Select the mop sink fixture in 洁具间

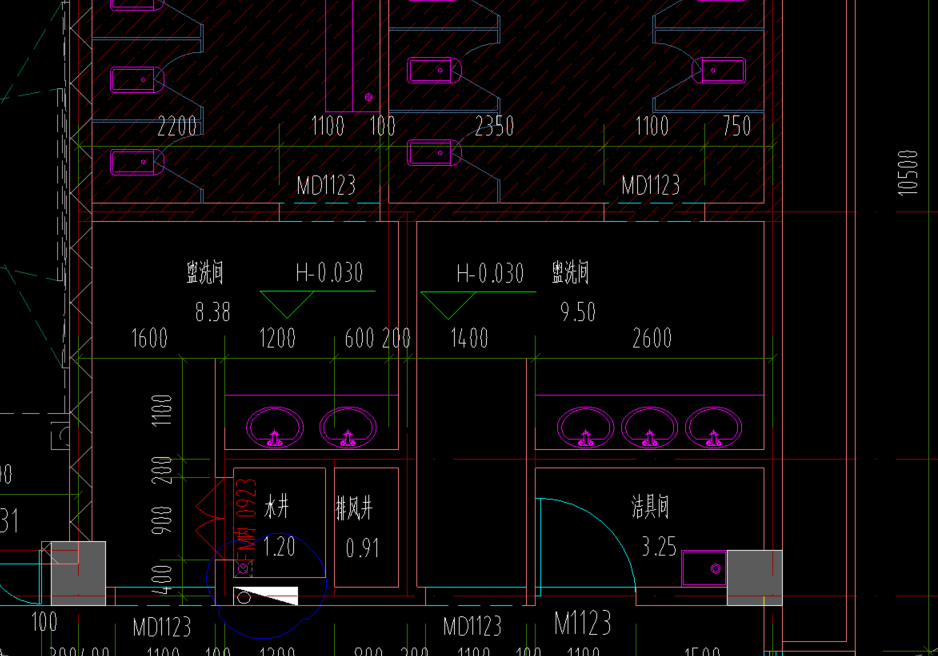click(x=704, y=568)
